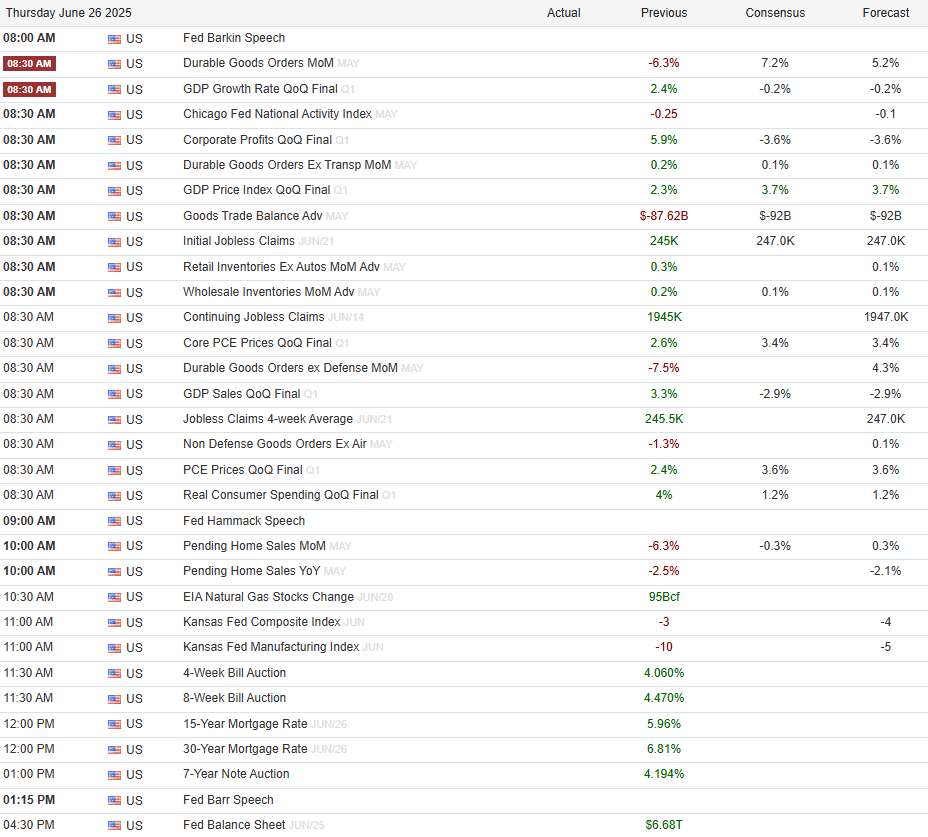Screen dimensions: 928x837
Task: Click US flag icon in Fed Barkin Speech row
Action: point(114,39)
